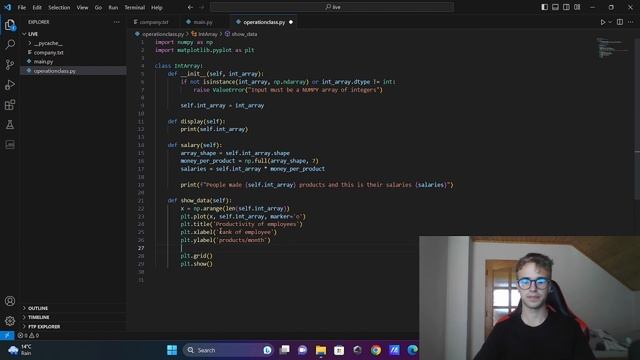This screenshot has height=360, width=640.
Task: Open the File menu
Action: pyautogui.click(x=22, y=7)
